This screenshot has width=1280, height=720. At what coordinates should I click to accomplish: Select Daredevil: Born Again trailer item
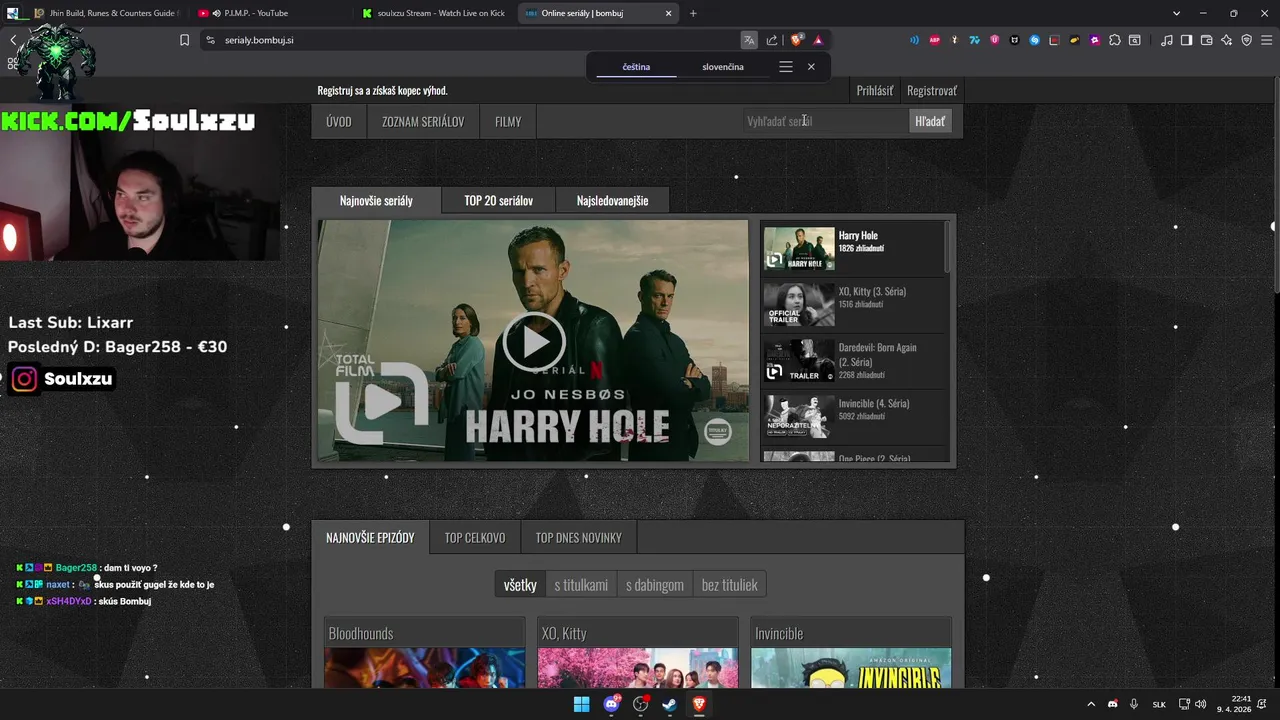tap(853, 360)
